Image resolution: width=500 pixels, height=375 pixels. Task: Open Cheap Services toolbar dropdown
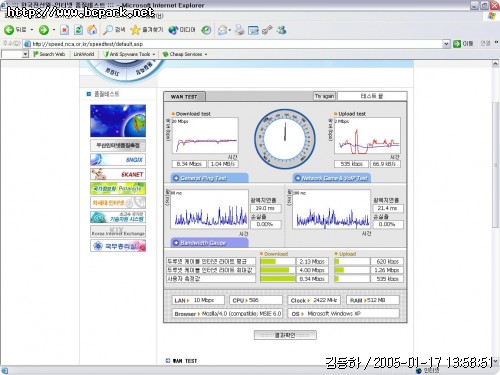(x=185, y=54)
